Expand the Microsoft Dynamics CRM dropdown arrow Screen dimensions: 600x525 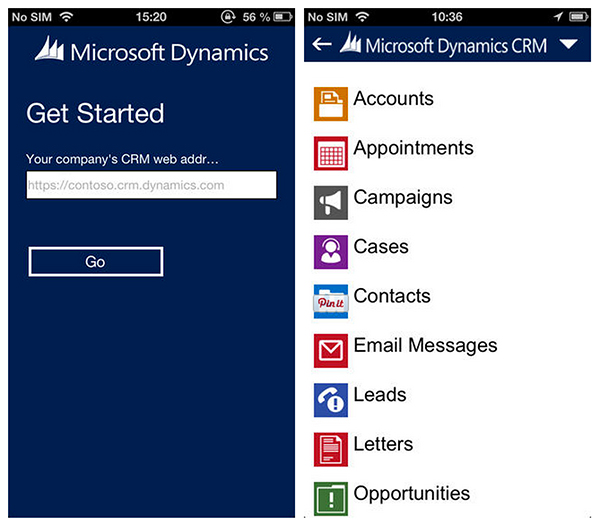pyautogui.click(x=568, y=45)
